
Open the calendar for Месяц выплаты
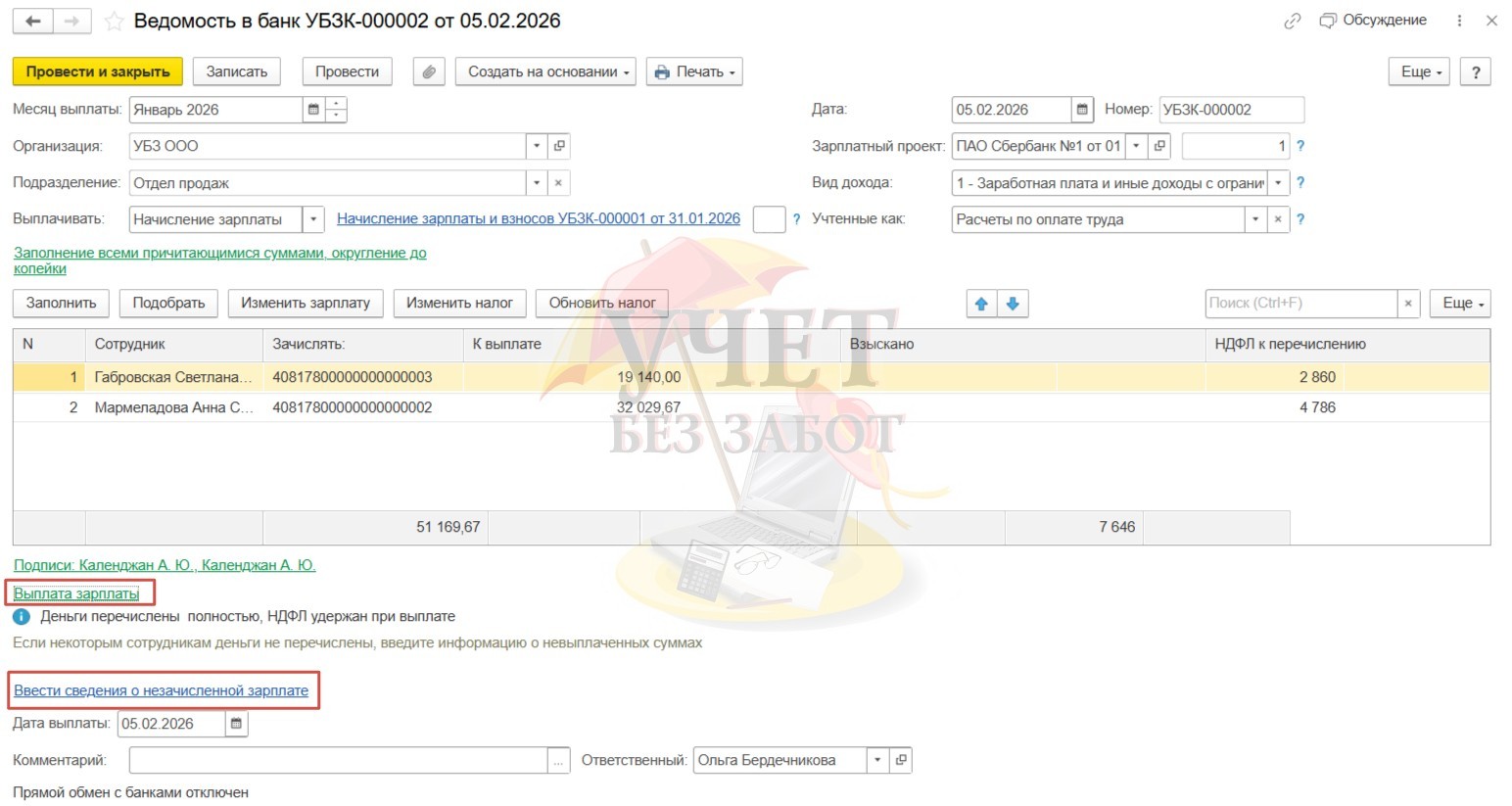tap(313, 110)
